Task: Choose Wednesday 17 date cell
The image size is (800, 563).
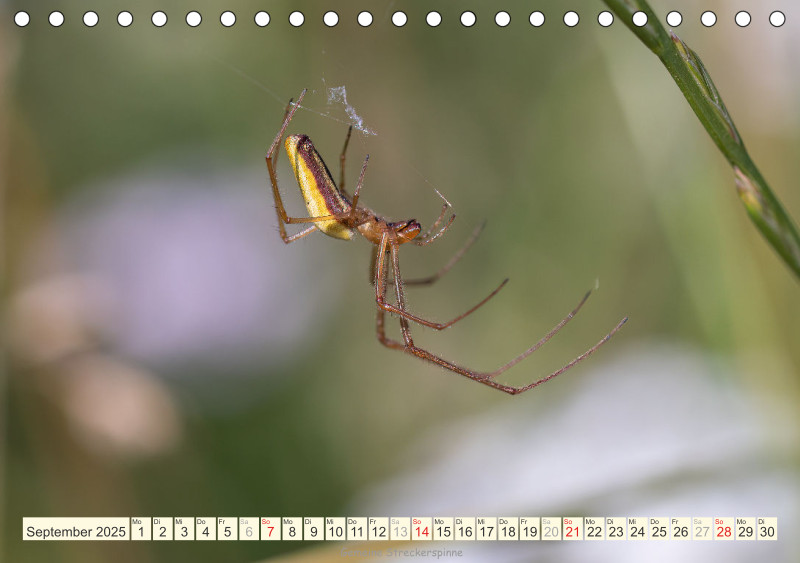Action: point(487,529)
